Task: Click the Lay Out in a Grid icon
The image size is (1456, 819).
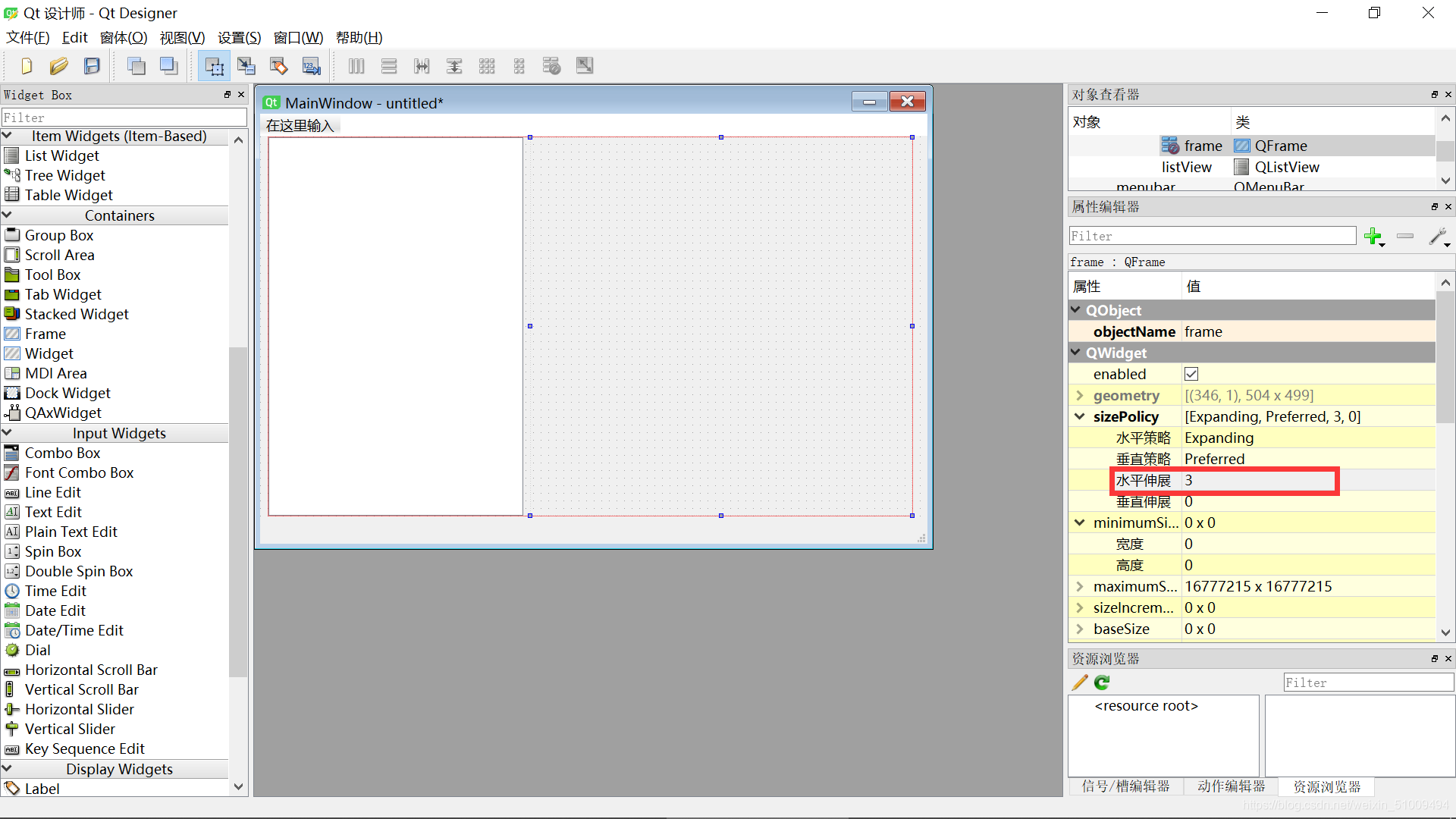Action: [486, 66]
